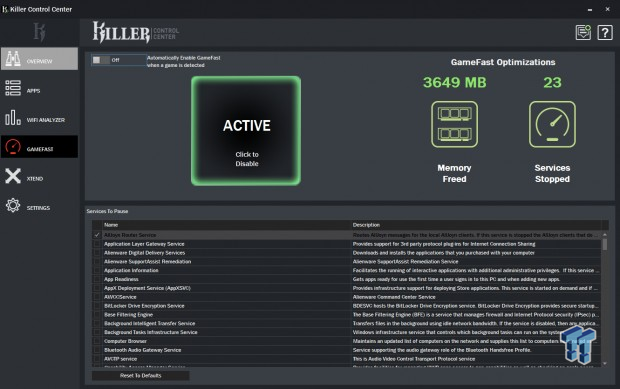This screenshot has width=620, height=389.
Task: Close the Killer Control Center window
Action: 607,9
